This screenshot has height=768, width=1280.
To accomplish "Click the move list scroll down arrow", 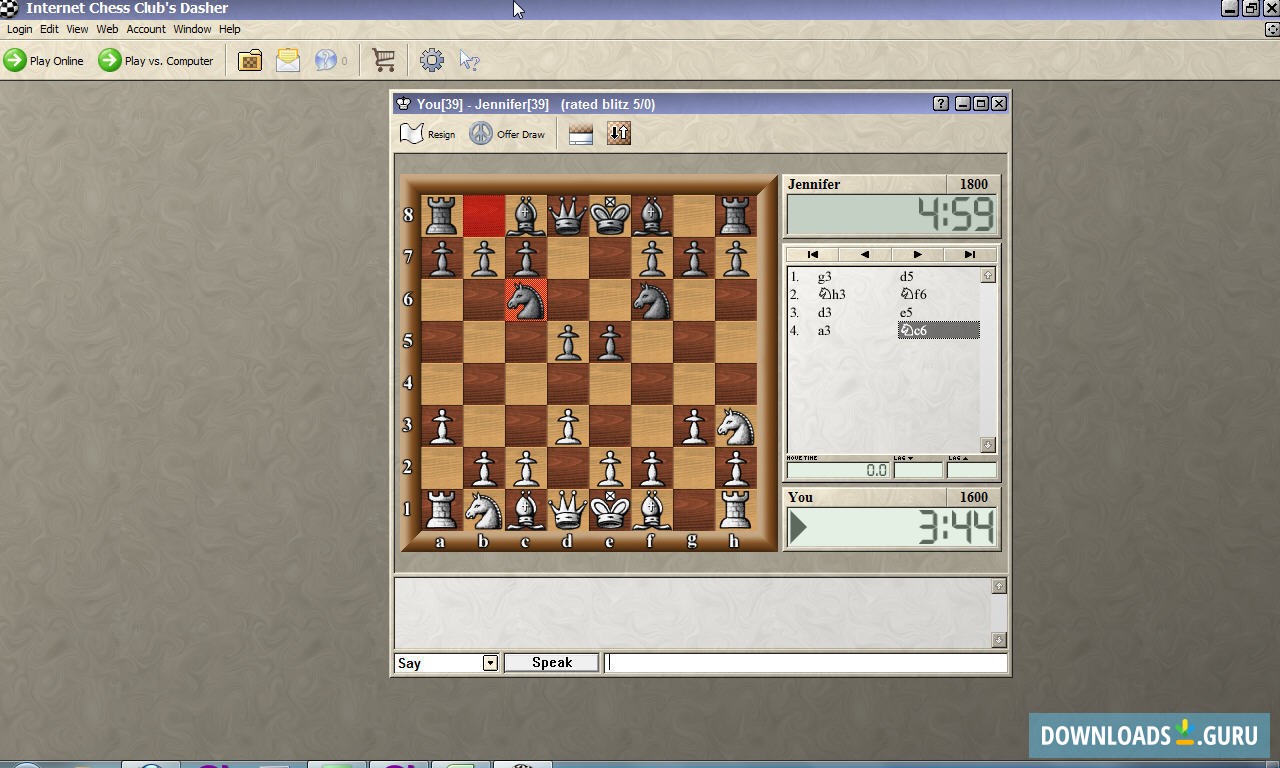I will (x=988, y=445).
